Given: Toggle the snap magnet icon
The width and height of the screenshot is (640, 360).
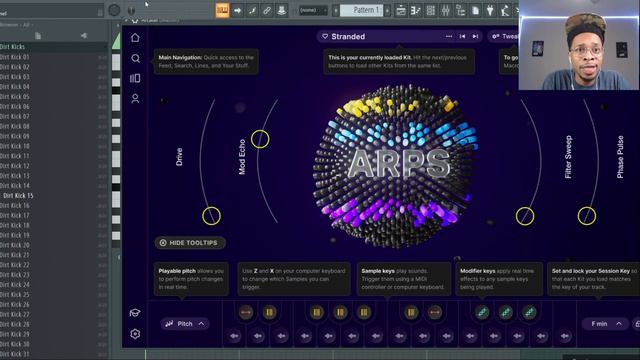Looking at the screenshot, I should 131,10.
